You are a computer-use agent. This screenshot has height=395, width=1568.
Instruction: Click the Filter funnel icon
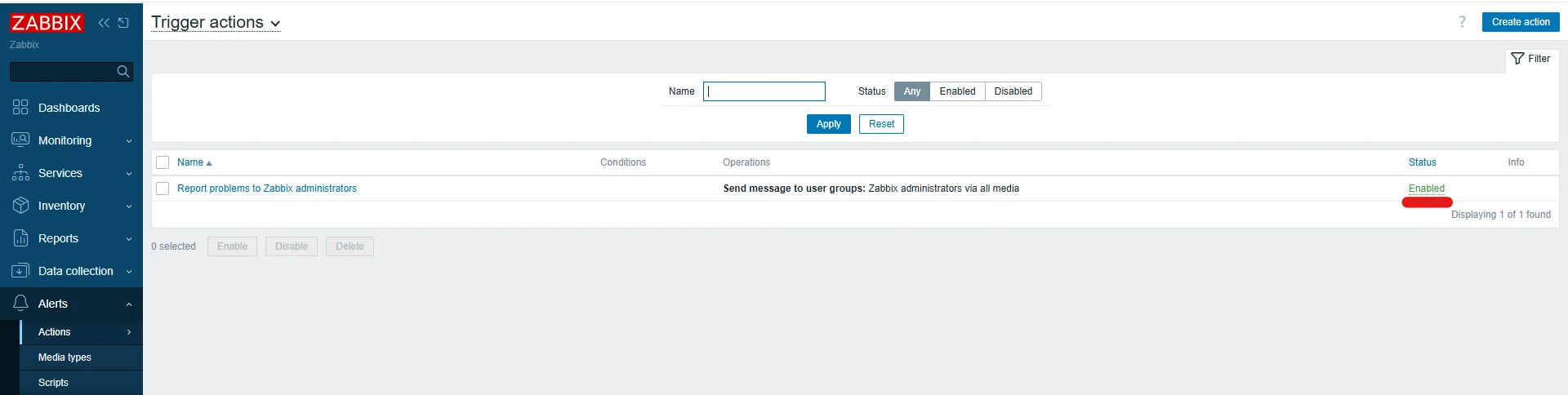tap(1517, 59)
